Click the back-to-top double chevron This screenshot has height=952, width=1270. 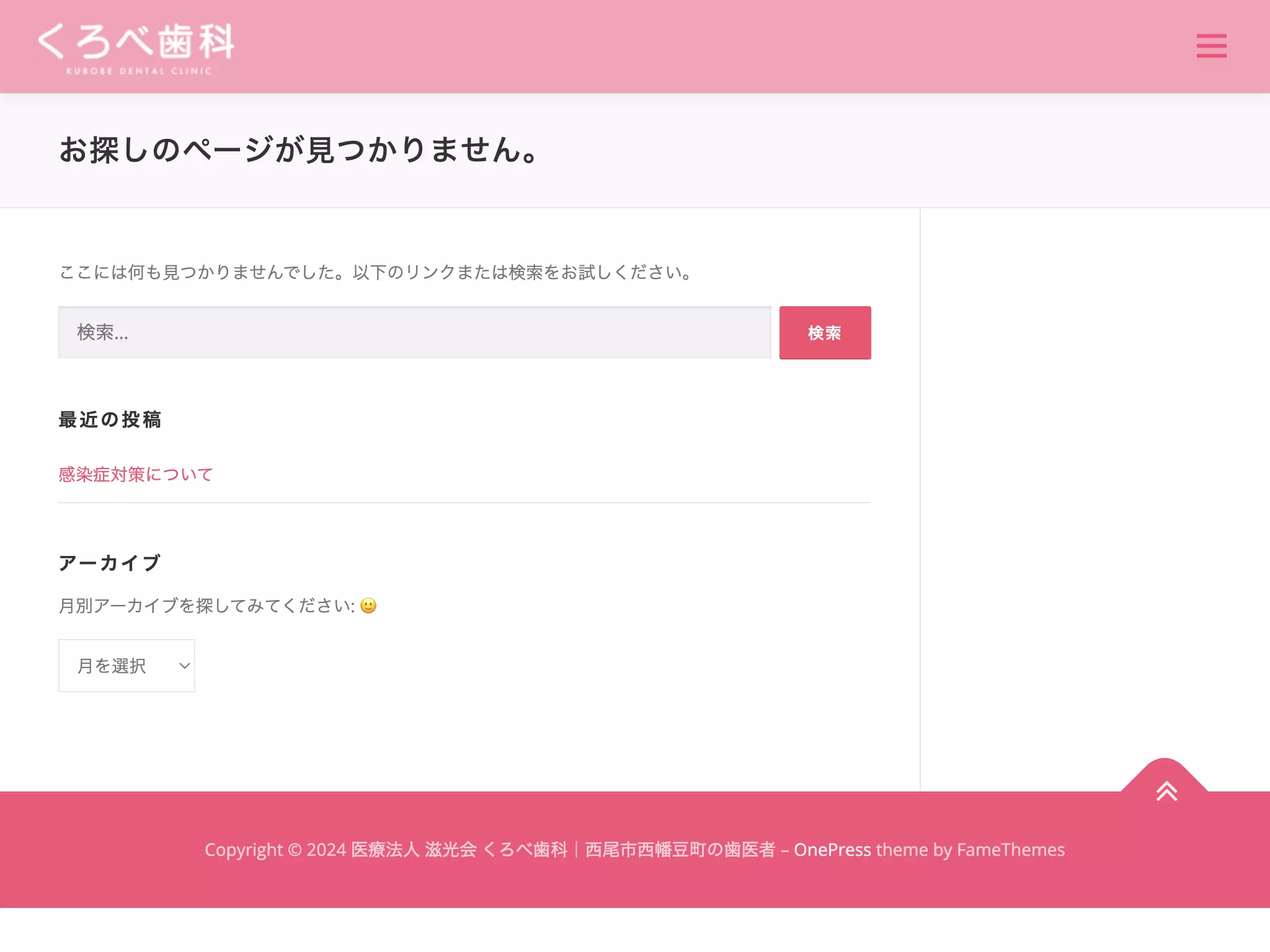[1166, 791]
